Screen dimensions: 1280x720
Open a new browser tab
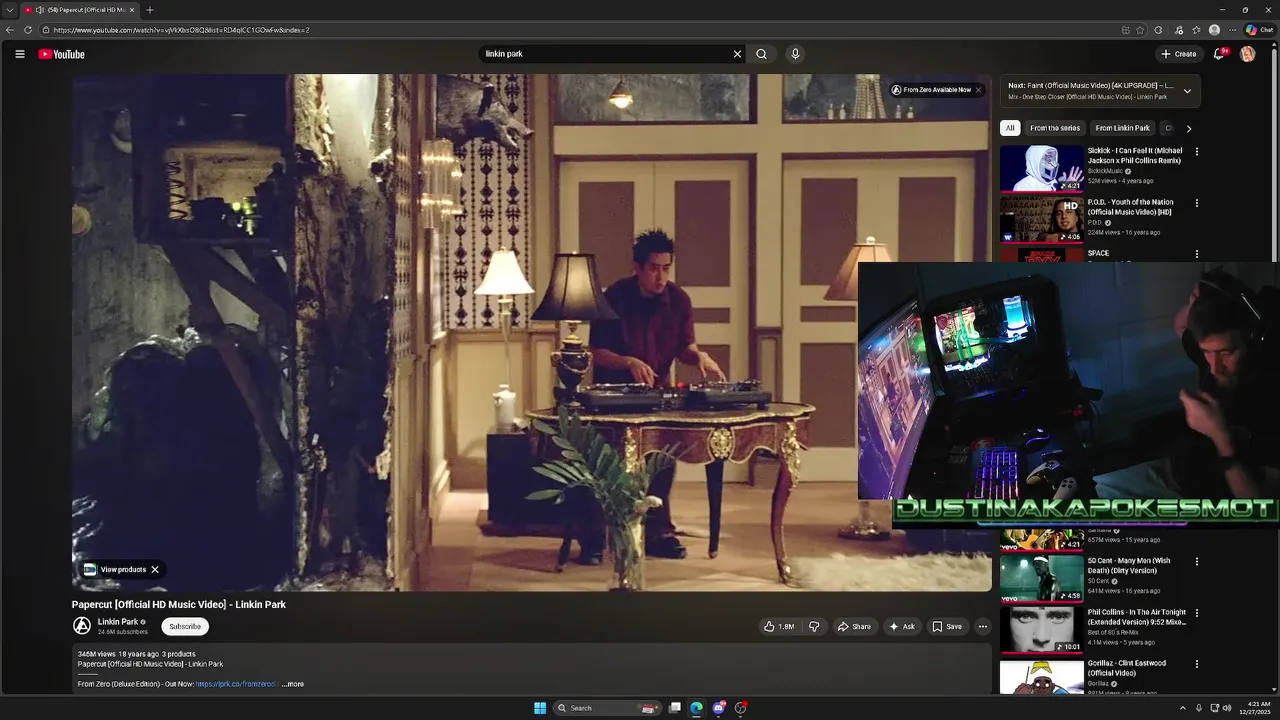(x=150, y=10)
